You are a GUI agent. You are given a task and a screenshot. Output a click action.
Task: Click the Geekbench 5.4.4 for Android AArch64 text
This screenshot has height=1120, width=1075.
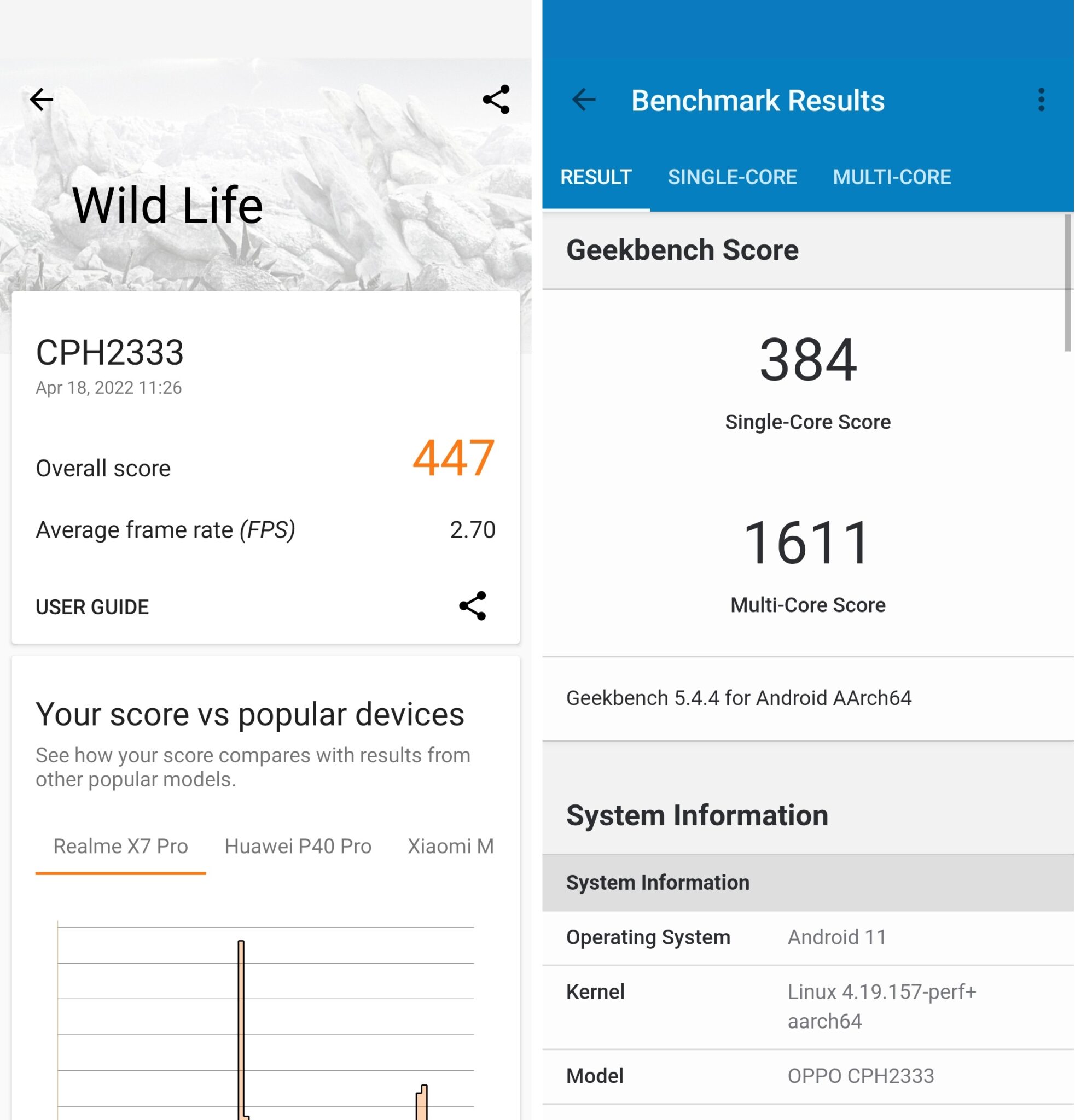(739, 698)
